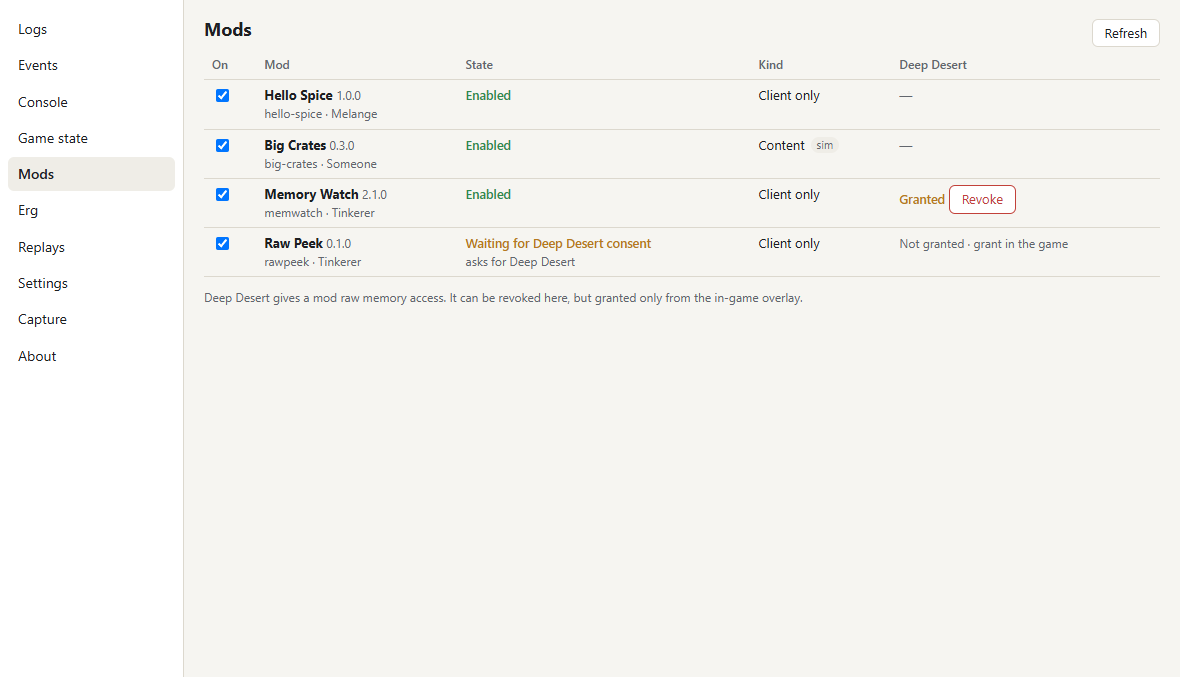
Task: Open the Console page
Action: click(91, 102)
